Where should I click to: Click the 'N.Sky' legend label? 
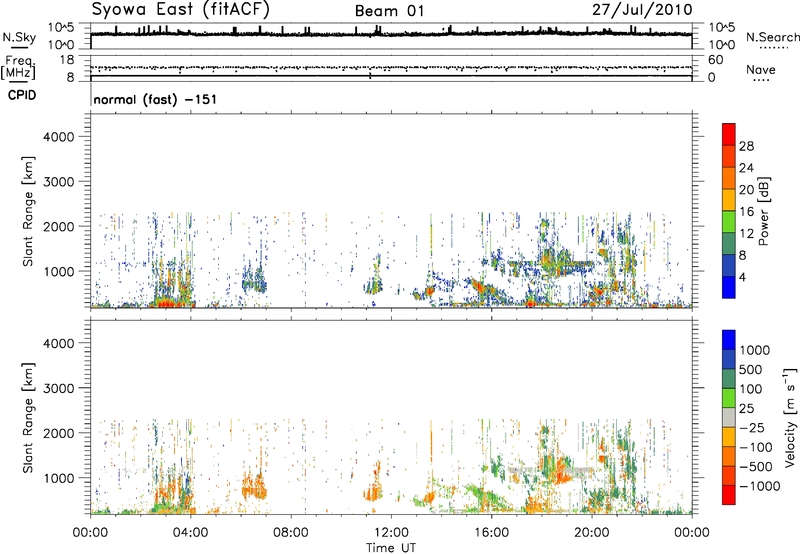click(x=19, y=38)
